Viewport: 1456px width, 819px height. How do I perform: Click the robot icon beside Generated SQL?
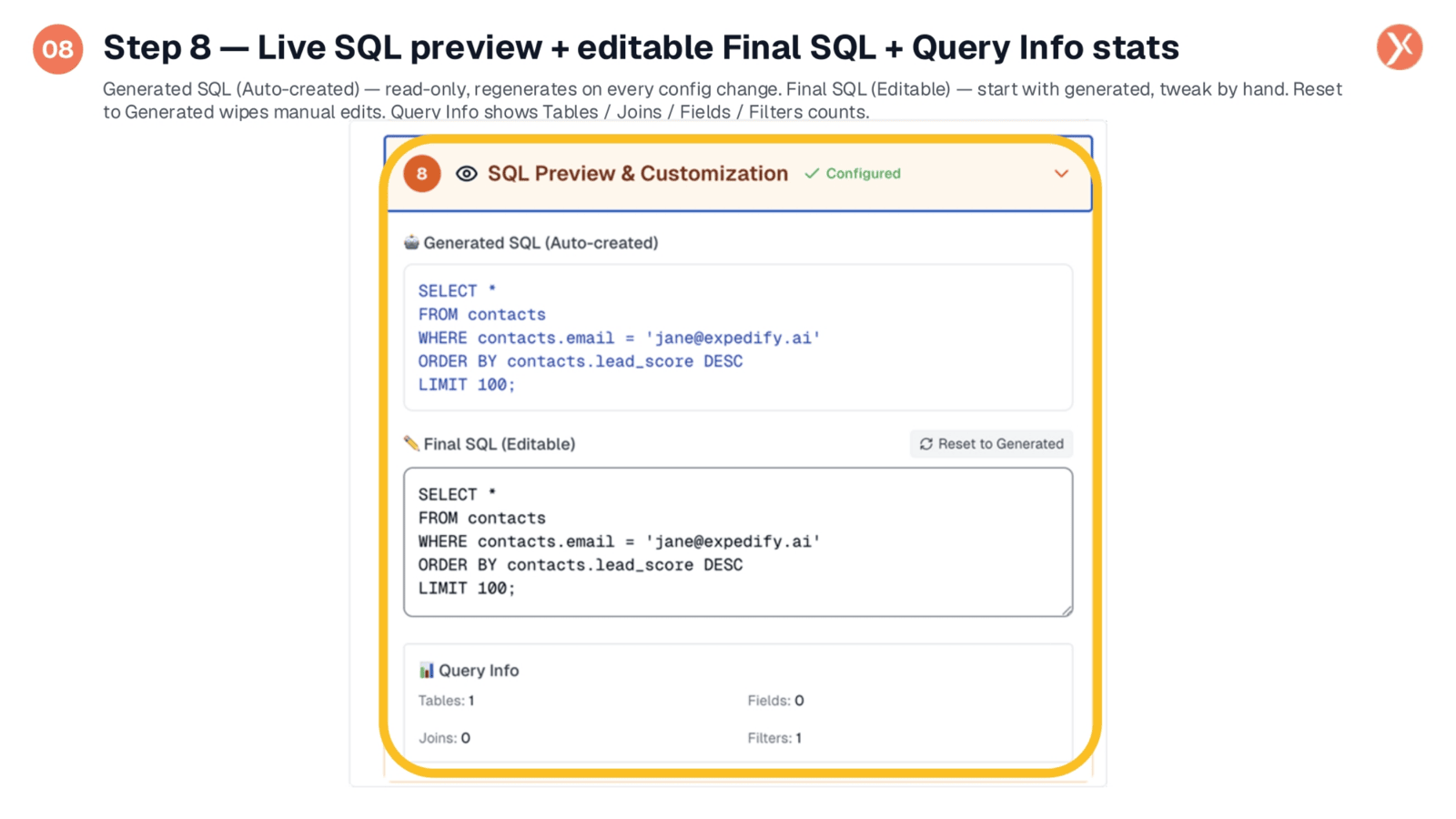[411, 242]
